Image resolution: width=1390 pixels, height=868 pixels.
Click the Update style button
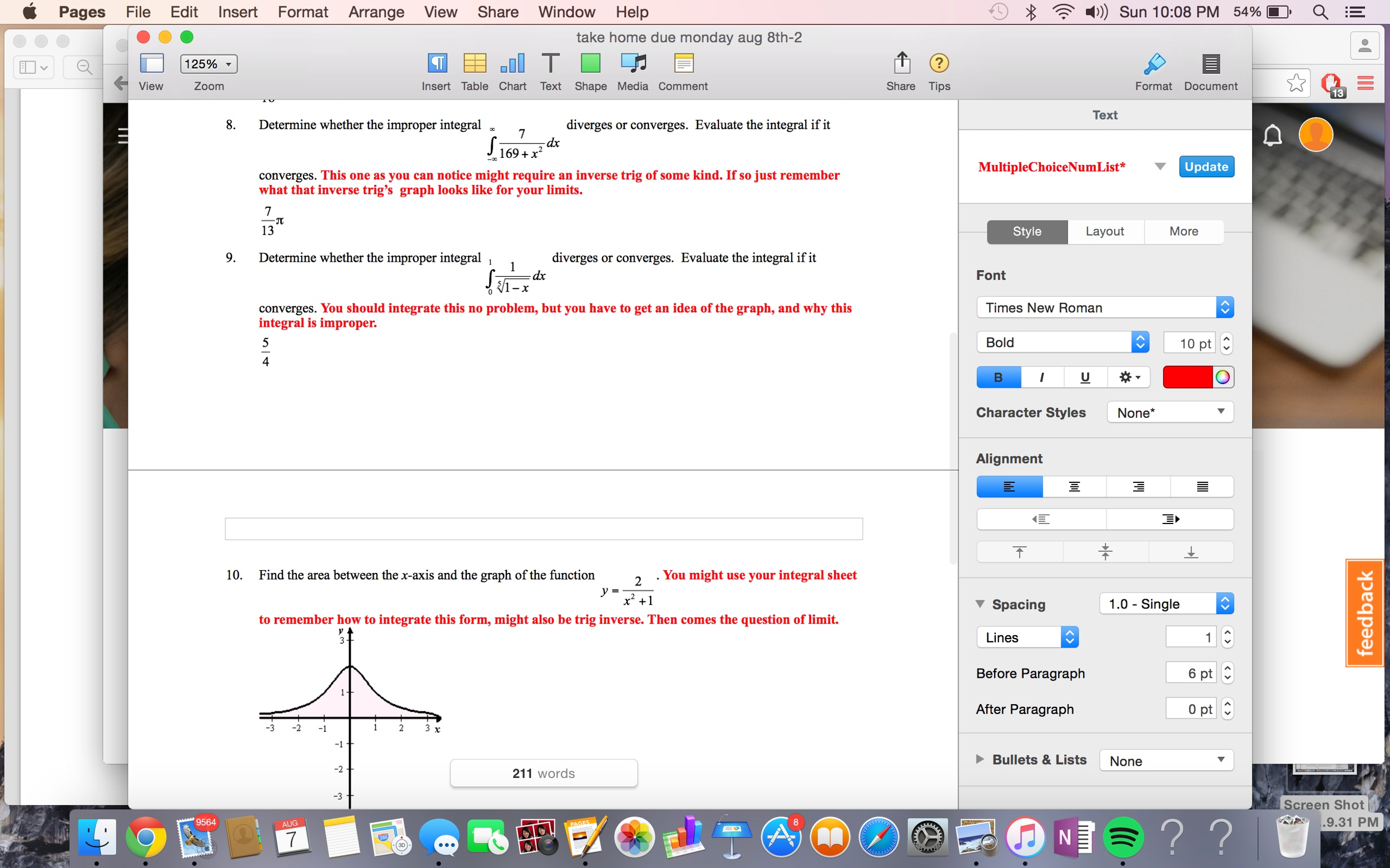[x=1205, y=167]
